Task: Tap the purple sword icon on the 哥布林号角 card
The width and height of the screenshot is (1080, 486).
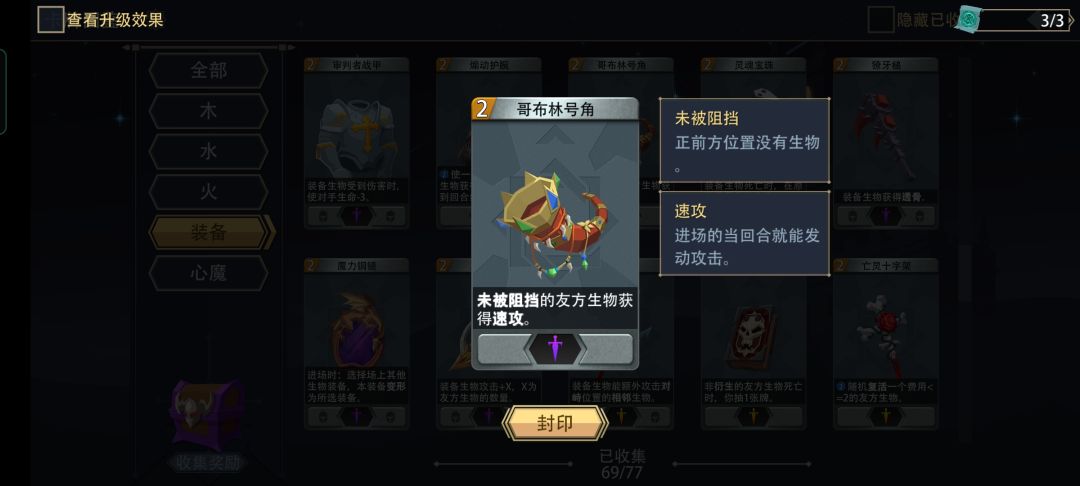Action: tap(555, 348)
